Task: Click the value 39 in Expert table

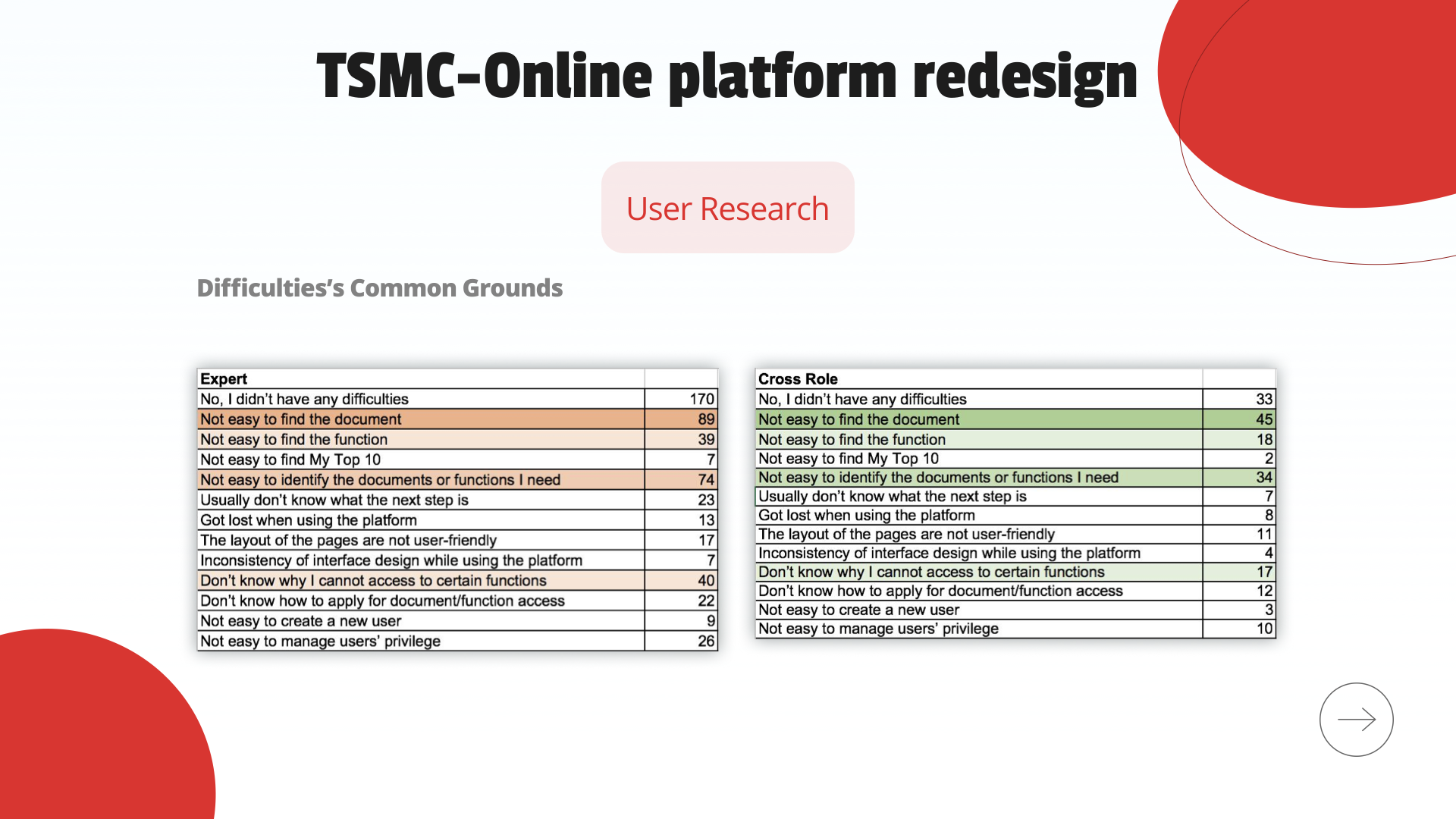Action: pos(706,439)
